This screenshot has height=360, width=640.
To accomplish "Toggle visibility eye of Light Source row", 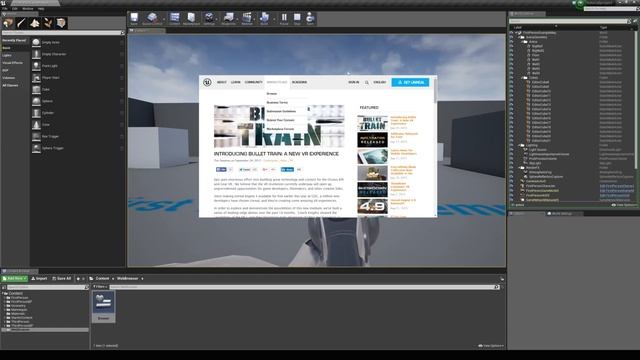I will 511,150.
